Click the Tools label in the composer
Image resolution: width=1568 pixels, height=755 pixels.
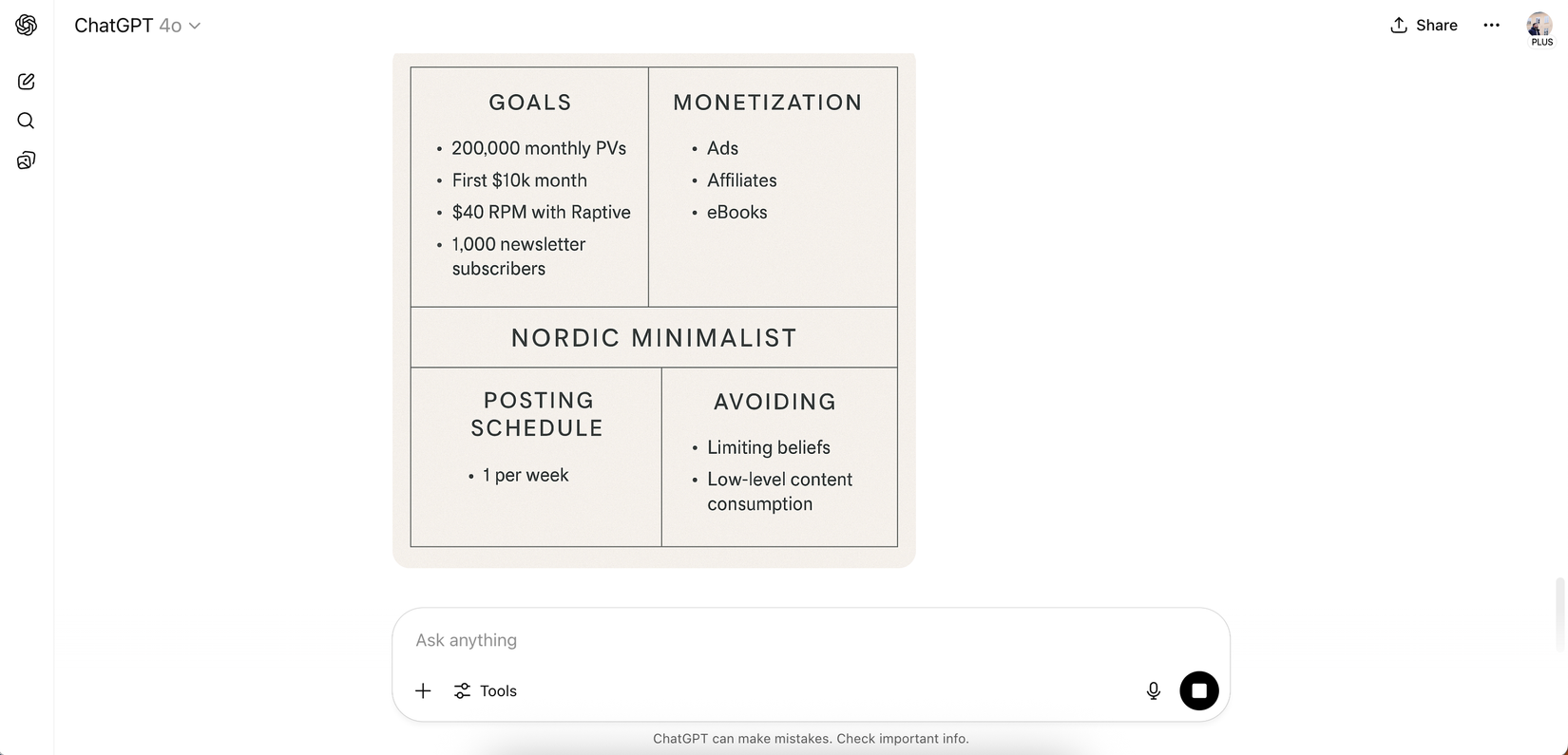(498, 690)
